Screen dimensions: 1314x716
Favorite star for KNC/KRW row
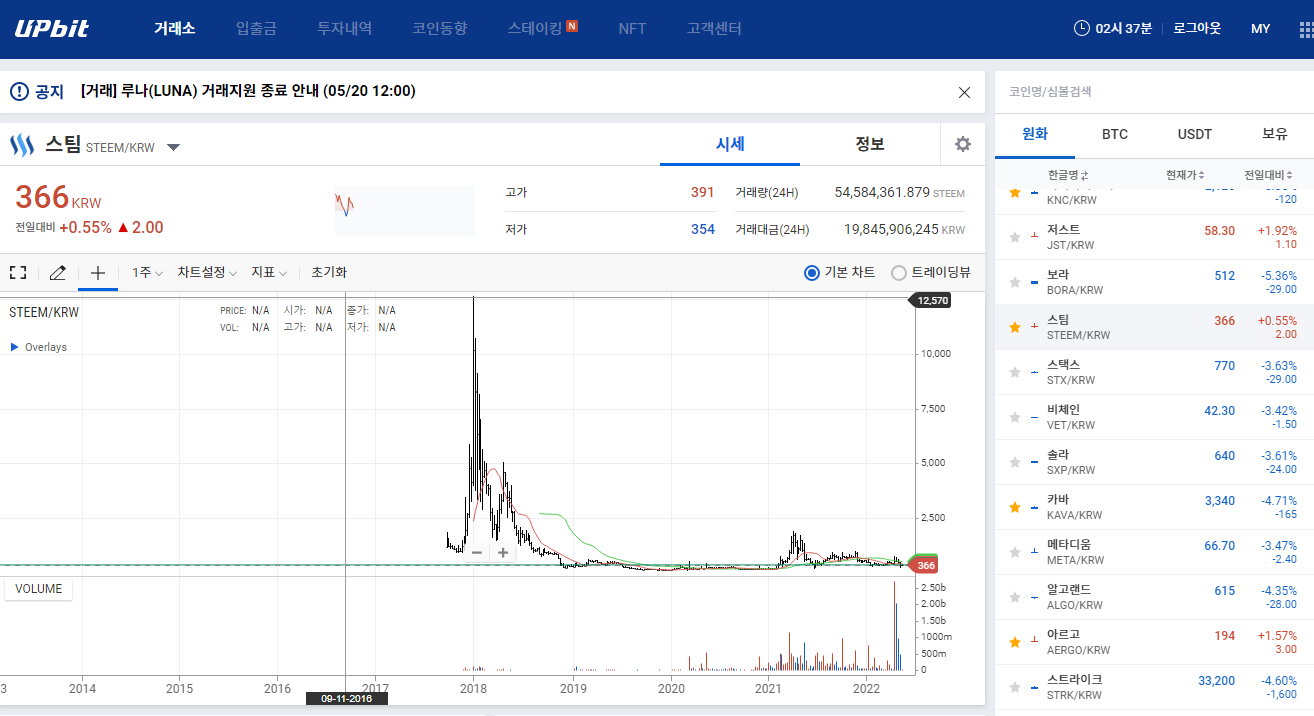tap(1015, 192)
